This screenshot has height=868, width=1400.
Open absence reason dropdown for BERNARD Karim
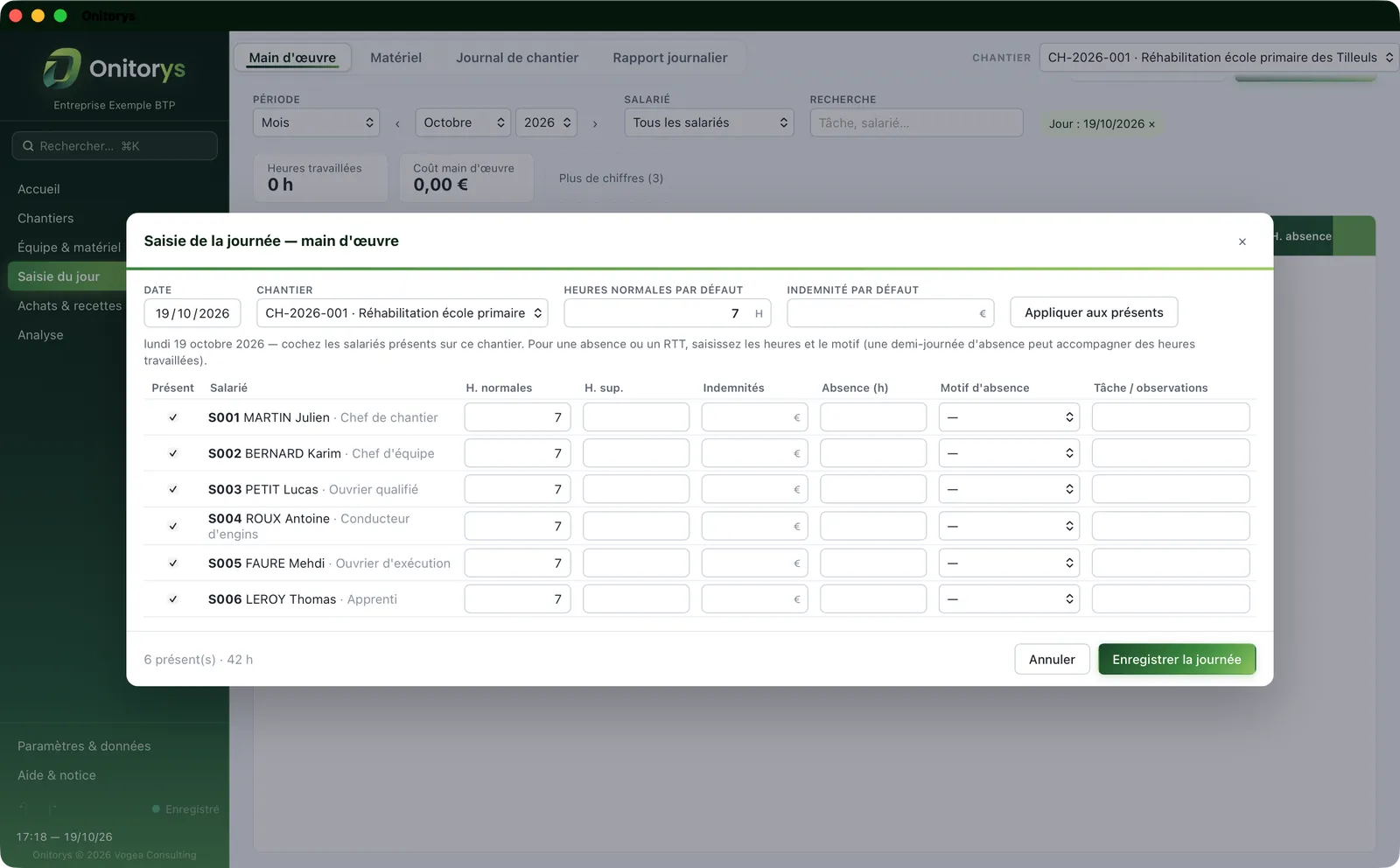click(x=1009, y=453)
